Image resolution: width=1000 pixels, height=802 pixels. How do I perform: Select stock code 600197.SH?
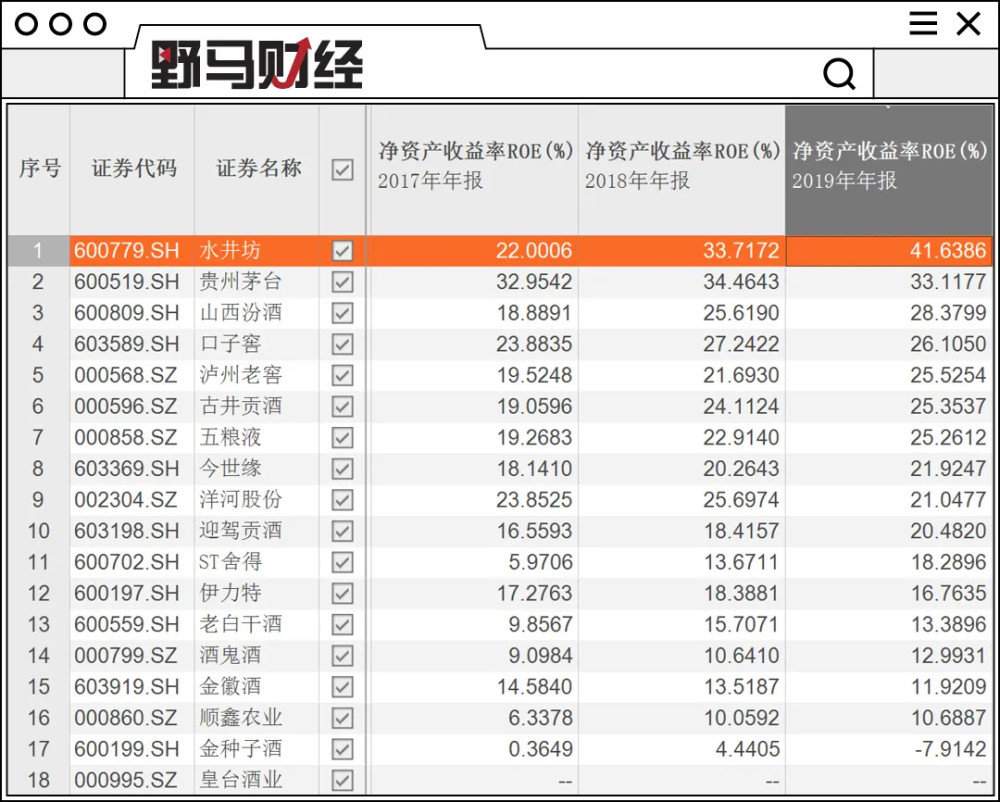127,594
